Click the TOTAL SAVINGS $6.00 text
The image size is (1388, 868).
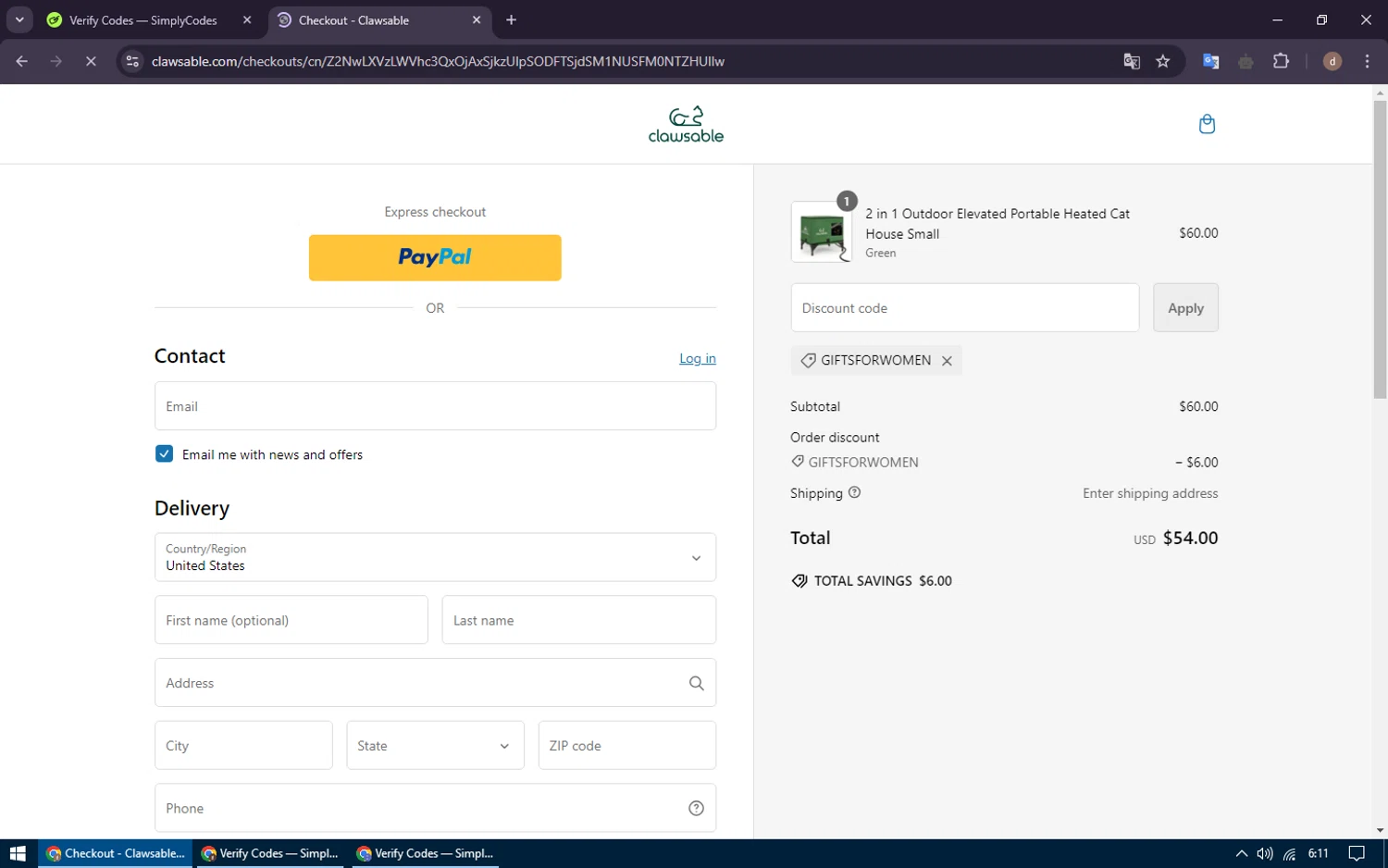(x=883, y=581)
